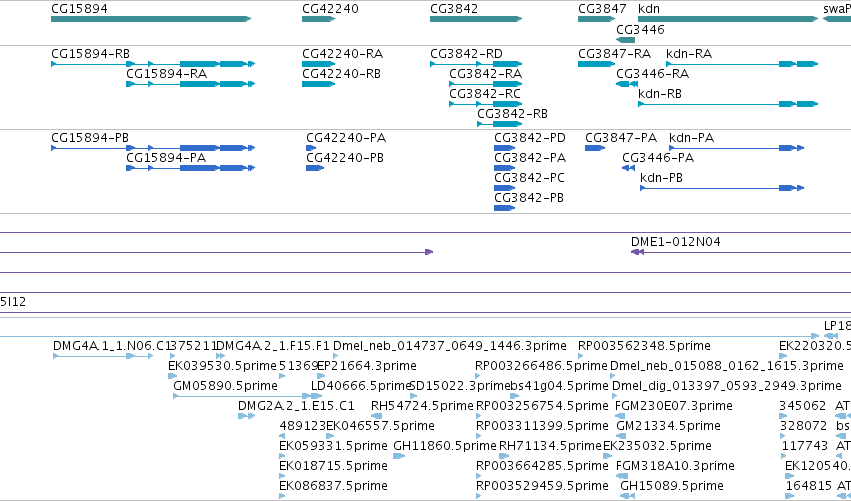
Task: Select the SD15022.3prime EST label
Action: pyautogui.click(x=460, y=386)
